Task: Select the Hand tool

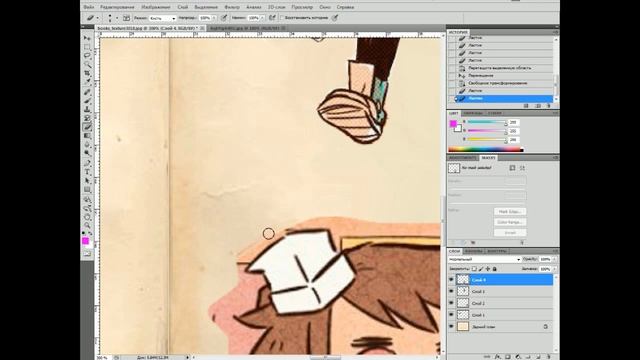Action: (87, 217)
